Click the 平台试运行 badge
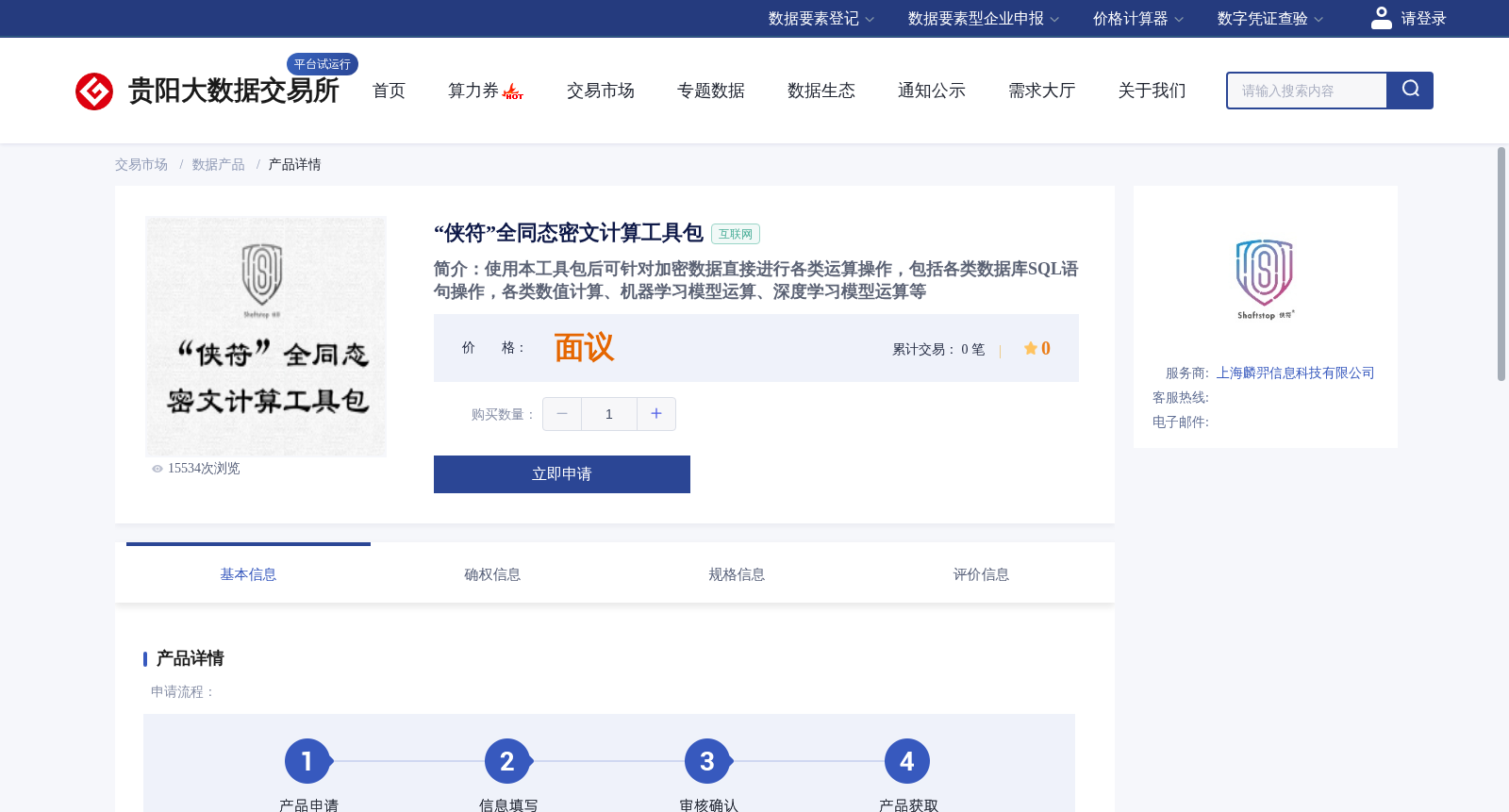This screenshot has height=812, width=1509. 323,64
